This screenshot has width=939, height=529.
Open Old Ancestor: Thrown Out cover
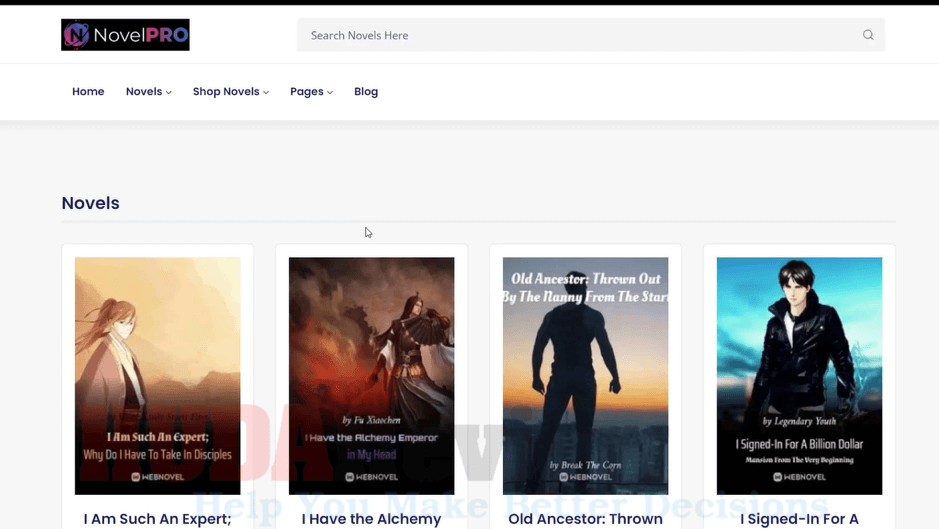pos(585,376)
